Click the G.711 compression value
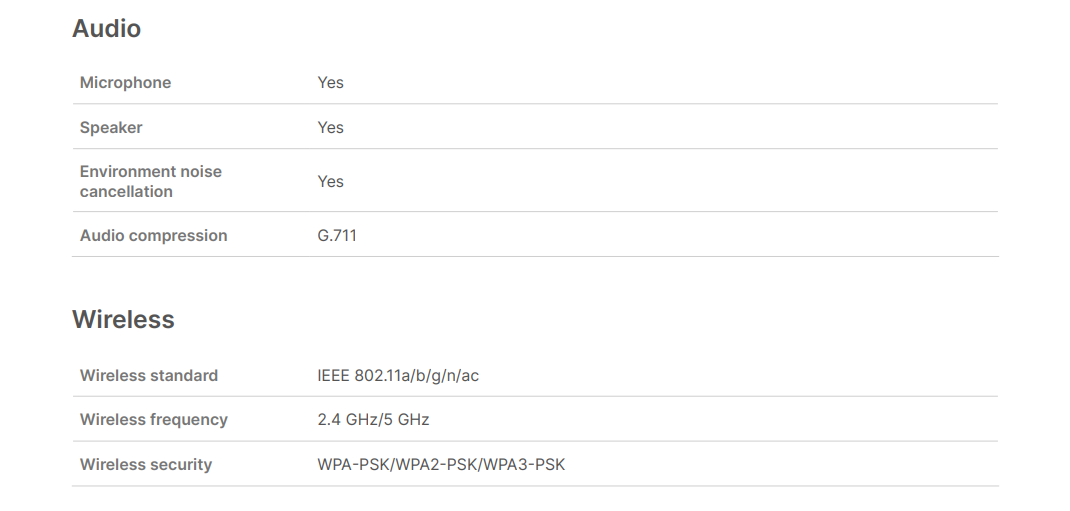 coord(337,236)
